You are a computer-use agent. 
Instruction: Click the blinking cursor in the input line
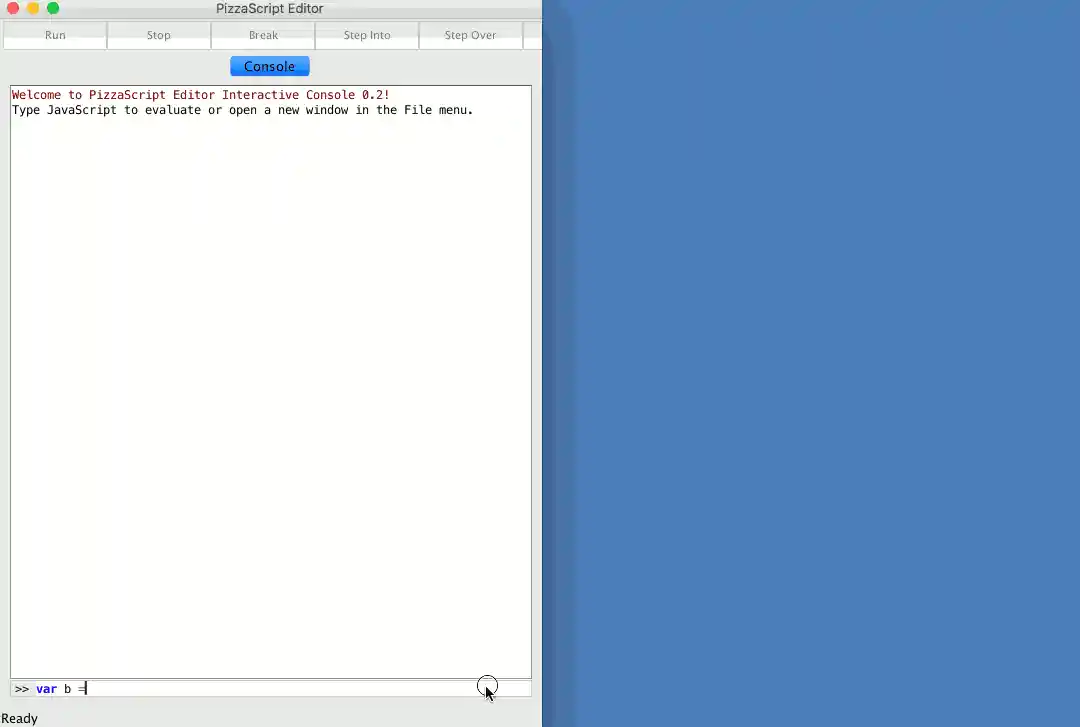(x=85, y=688)
